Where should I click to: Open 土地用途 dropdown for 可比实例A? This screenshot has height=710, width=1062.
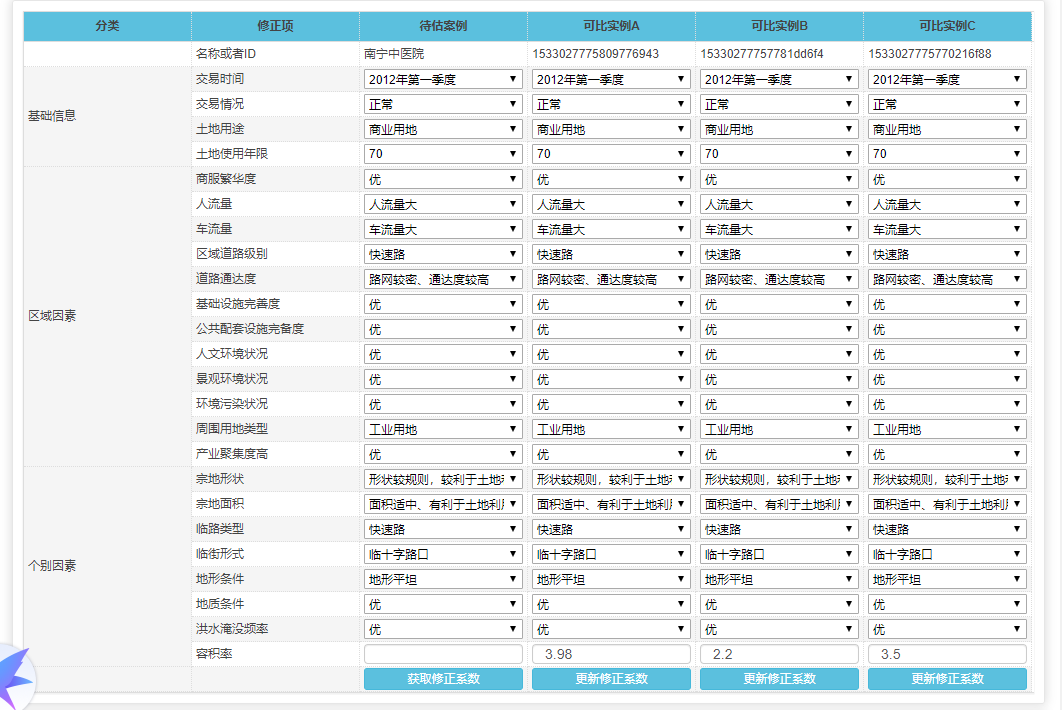click(x=611, y=129)
